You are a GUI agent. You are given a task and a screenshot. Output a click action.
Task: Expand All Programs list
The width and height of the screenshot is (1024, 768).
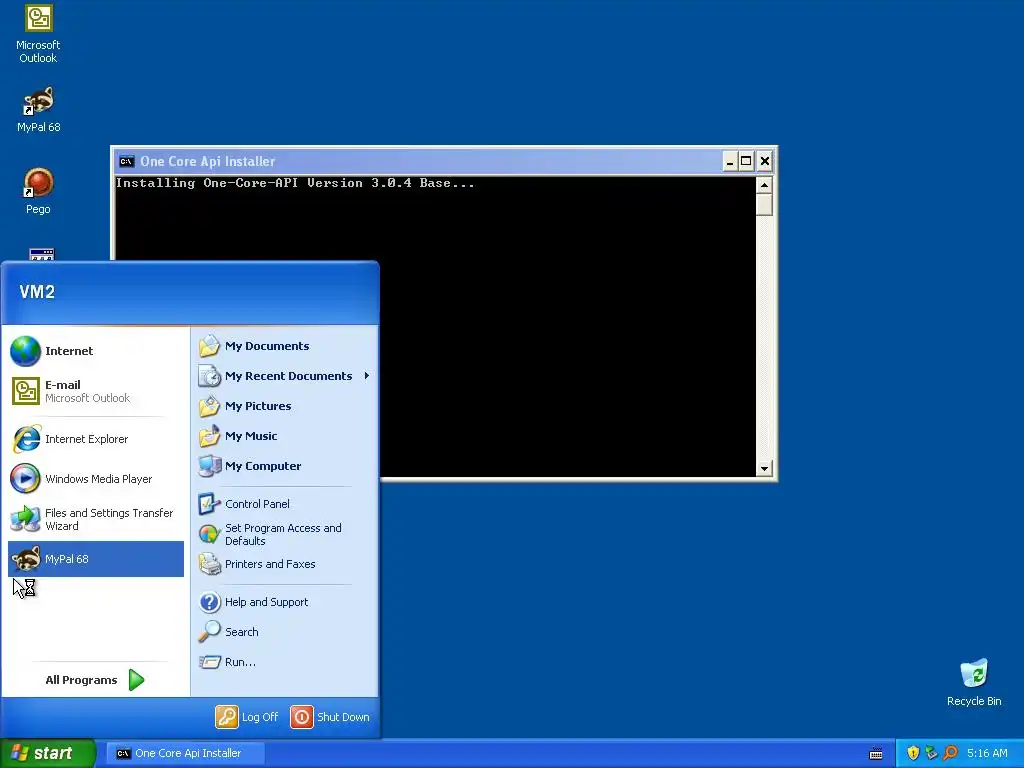coord(95,680)
